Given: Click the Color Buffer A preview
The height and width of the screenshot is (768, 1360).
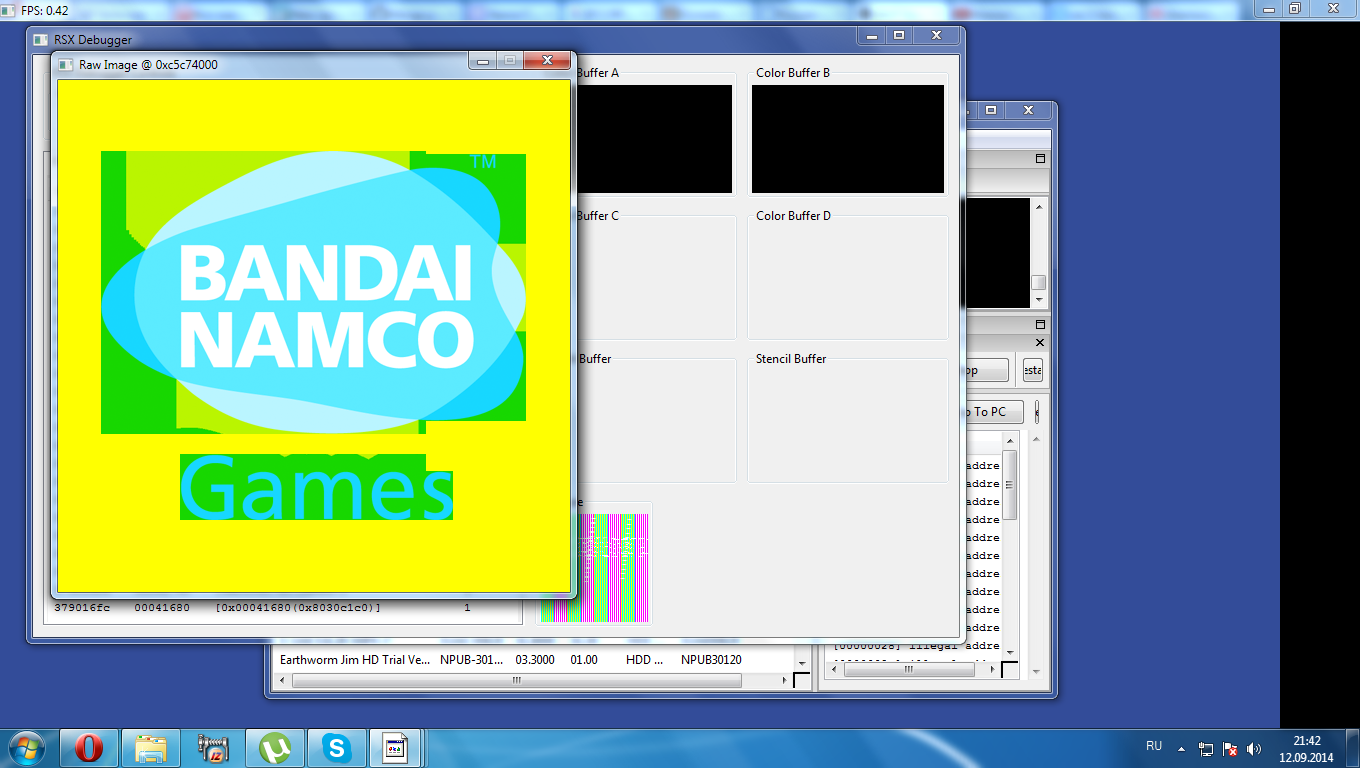Looking at the screenshot, I should click(654, 139).
